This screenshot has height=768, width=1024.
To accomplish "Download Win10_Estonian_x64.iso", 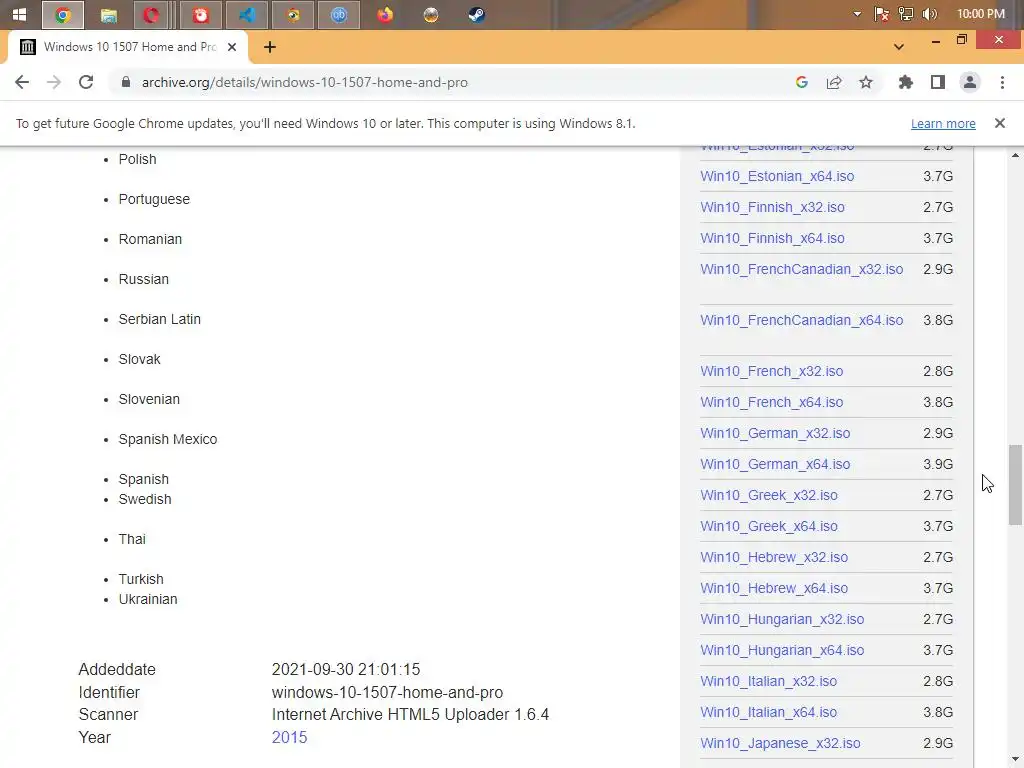I will coord(777,176).
